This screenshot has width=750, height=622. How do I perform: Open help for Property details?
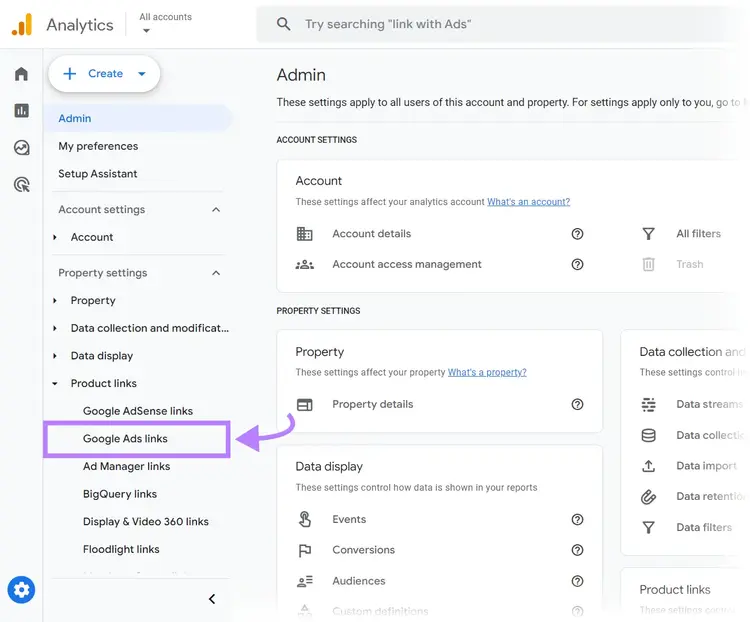(577, 404)
